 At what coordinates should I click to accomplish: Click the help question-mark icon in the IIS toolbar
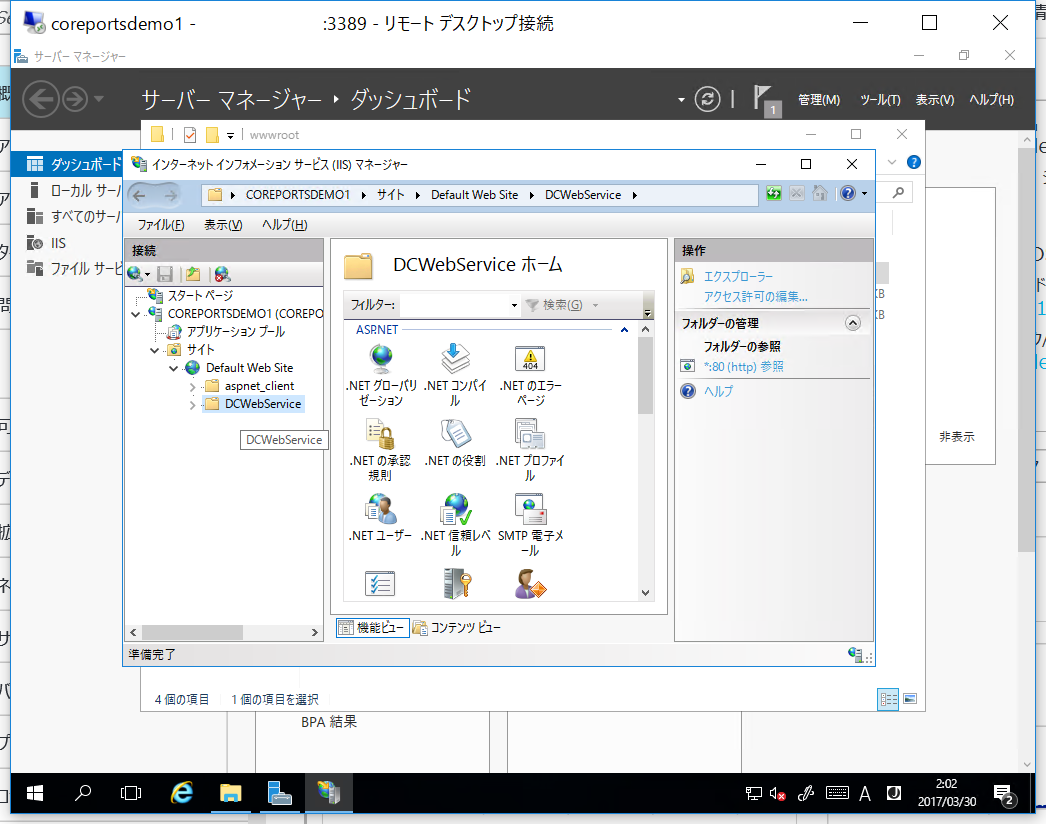click(848, 194)
